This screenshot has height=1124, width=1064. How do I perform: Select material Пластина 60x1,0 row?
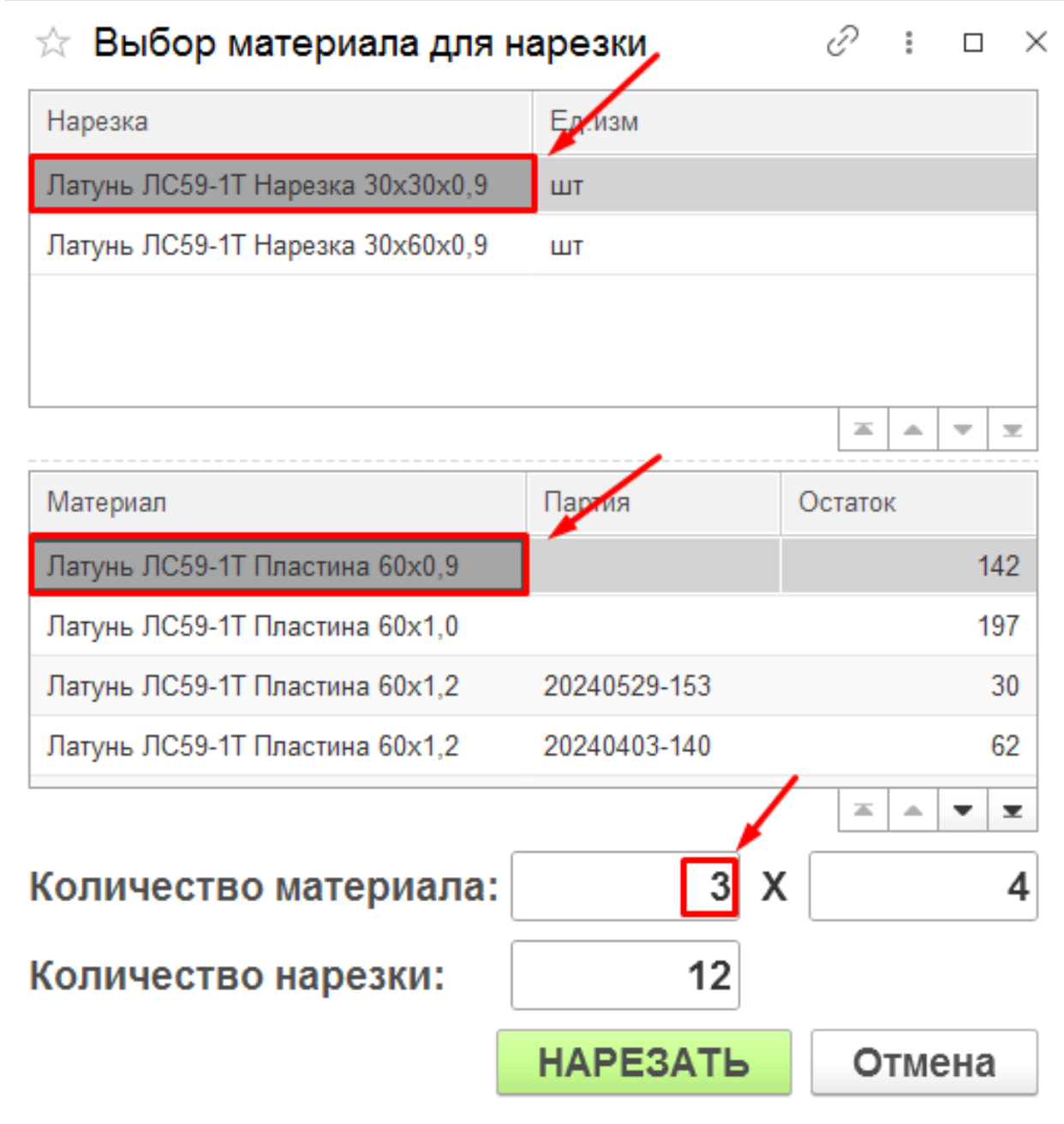coord(253,626)
